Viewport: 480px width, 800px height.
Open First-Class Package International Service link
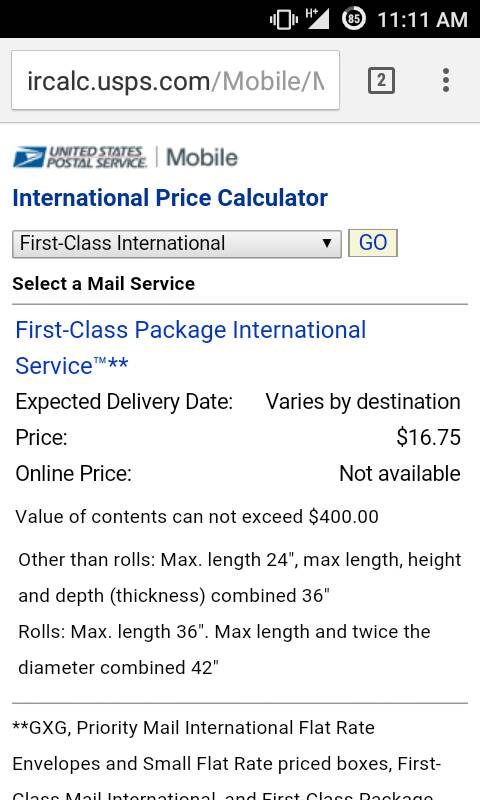[x=190, y=347]
